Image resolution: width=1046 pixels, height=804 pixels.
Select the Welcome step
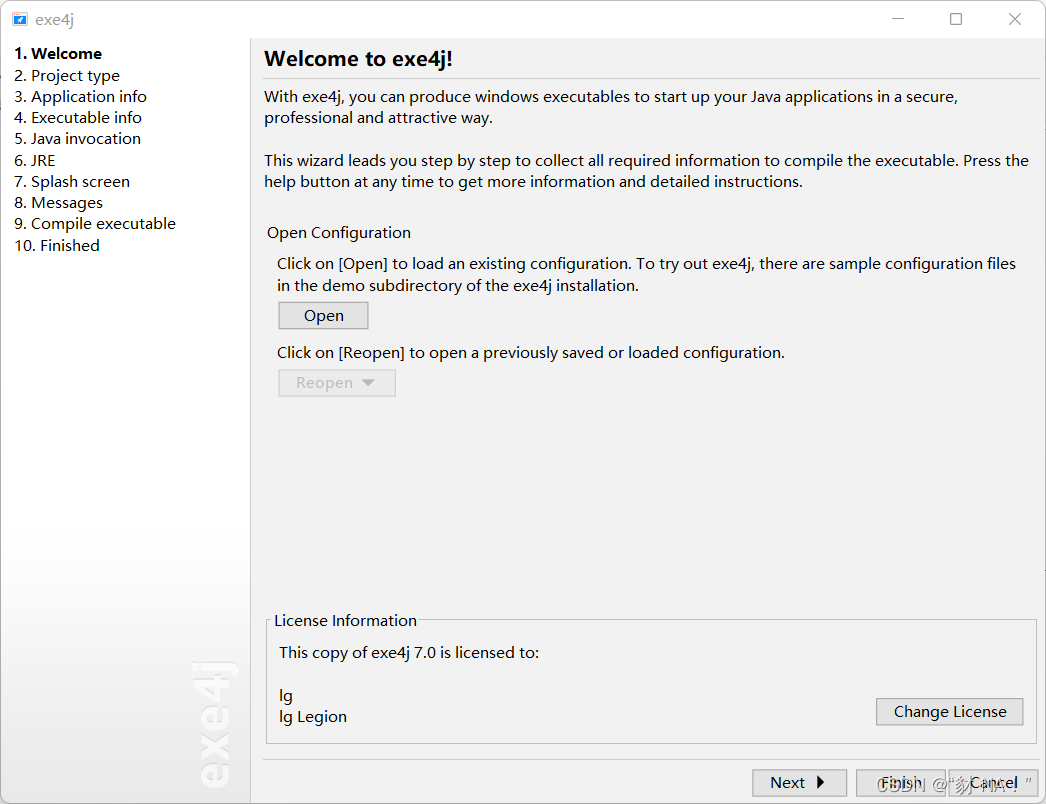58,53
